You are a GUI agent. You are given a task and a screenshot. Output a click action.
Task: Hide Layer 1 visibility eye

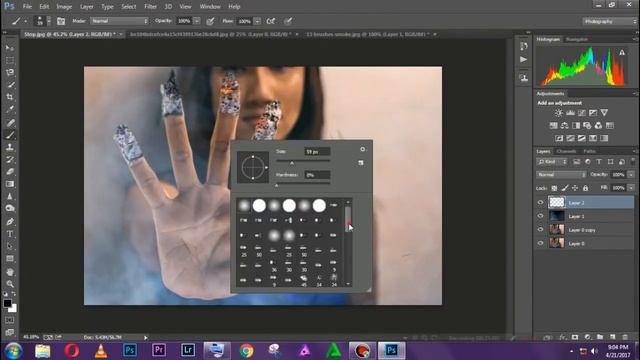click(x=540, y=216)
